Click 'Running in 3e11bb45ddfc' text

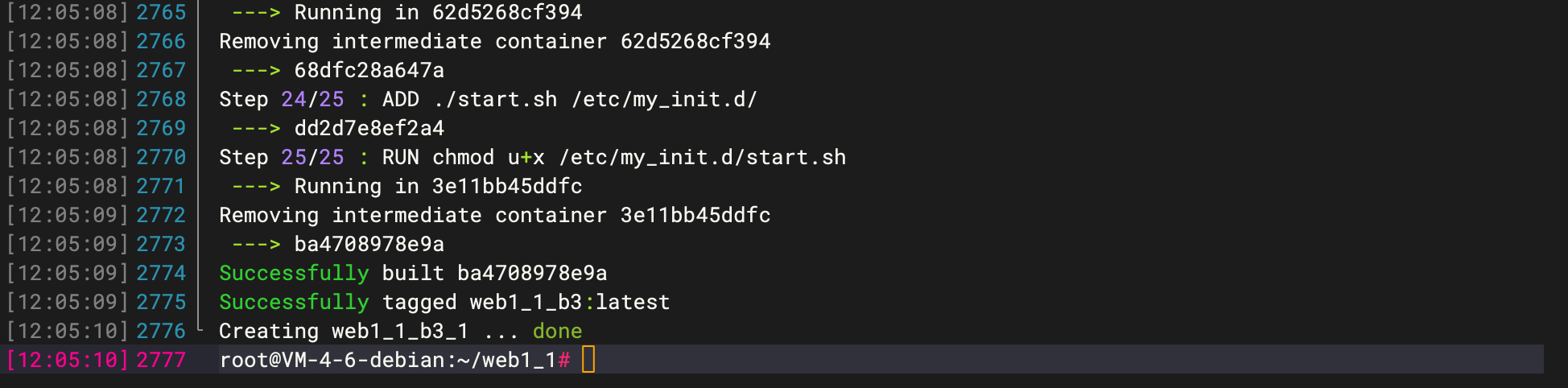[x=438, y=186]
